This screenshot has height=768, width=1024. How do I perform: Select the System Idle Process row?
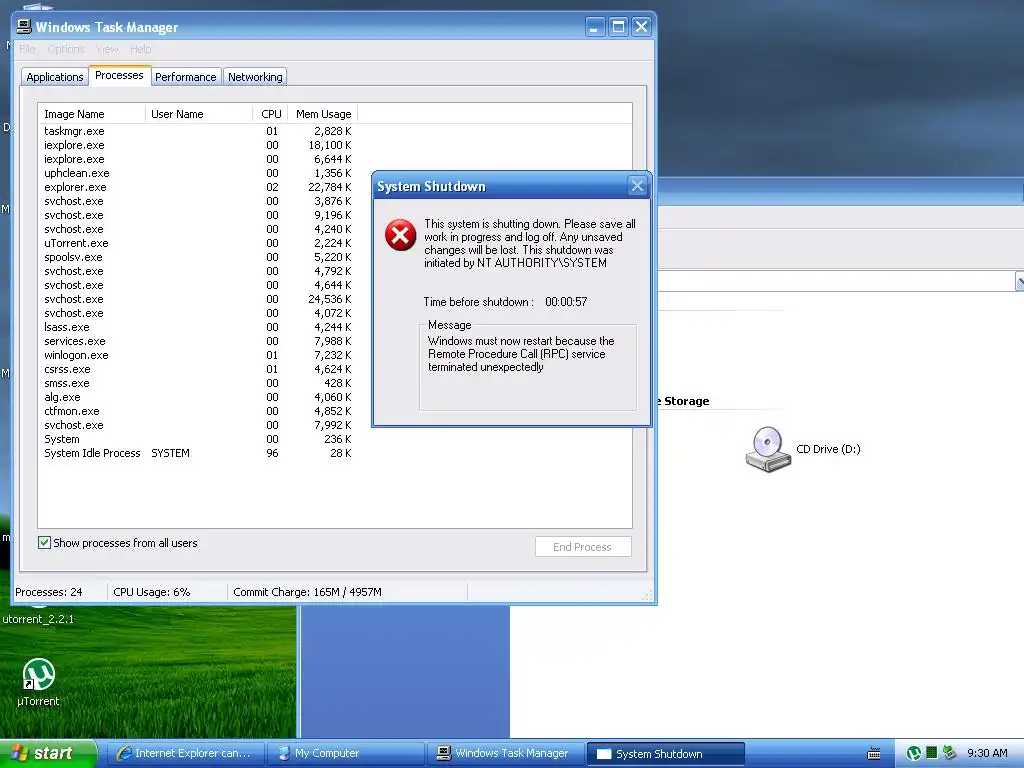pos(197,453)
